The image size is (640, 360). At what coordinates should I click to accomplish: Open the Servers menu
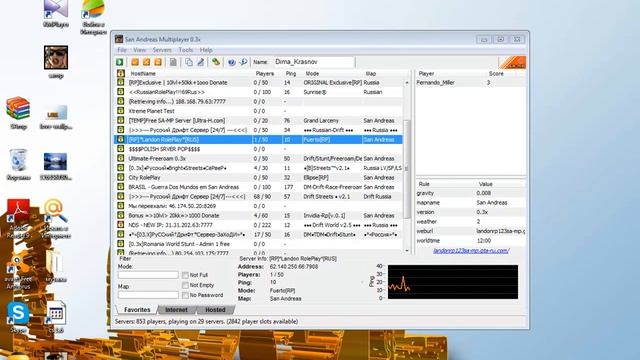(162, 50)
